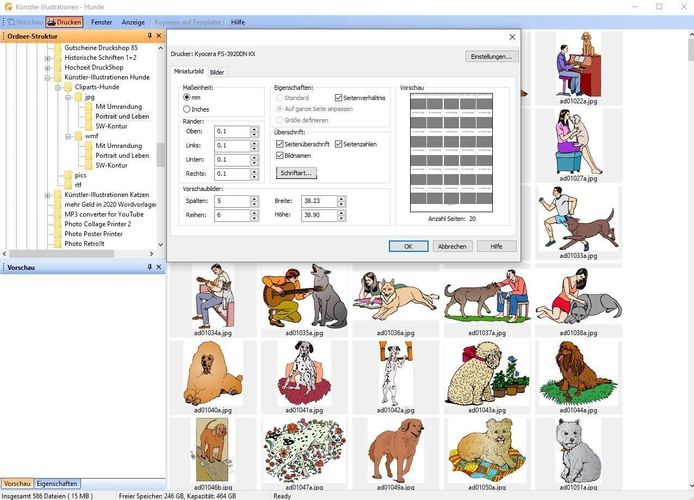Open the Photo Poster Printer folder
Screen dimensions: 694x500
(96, 234)
